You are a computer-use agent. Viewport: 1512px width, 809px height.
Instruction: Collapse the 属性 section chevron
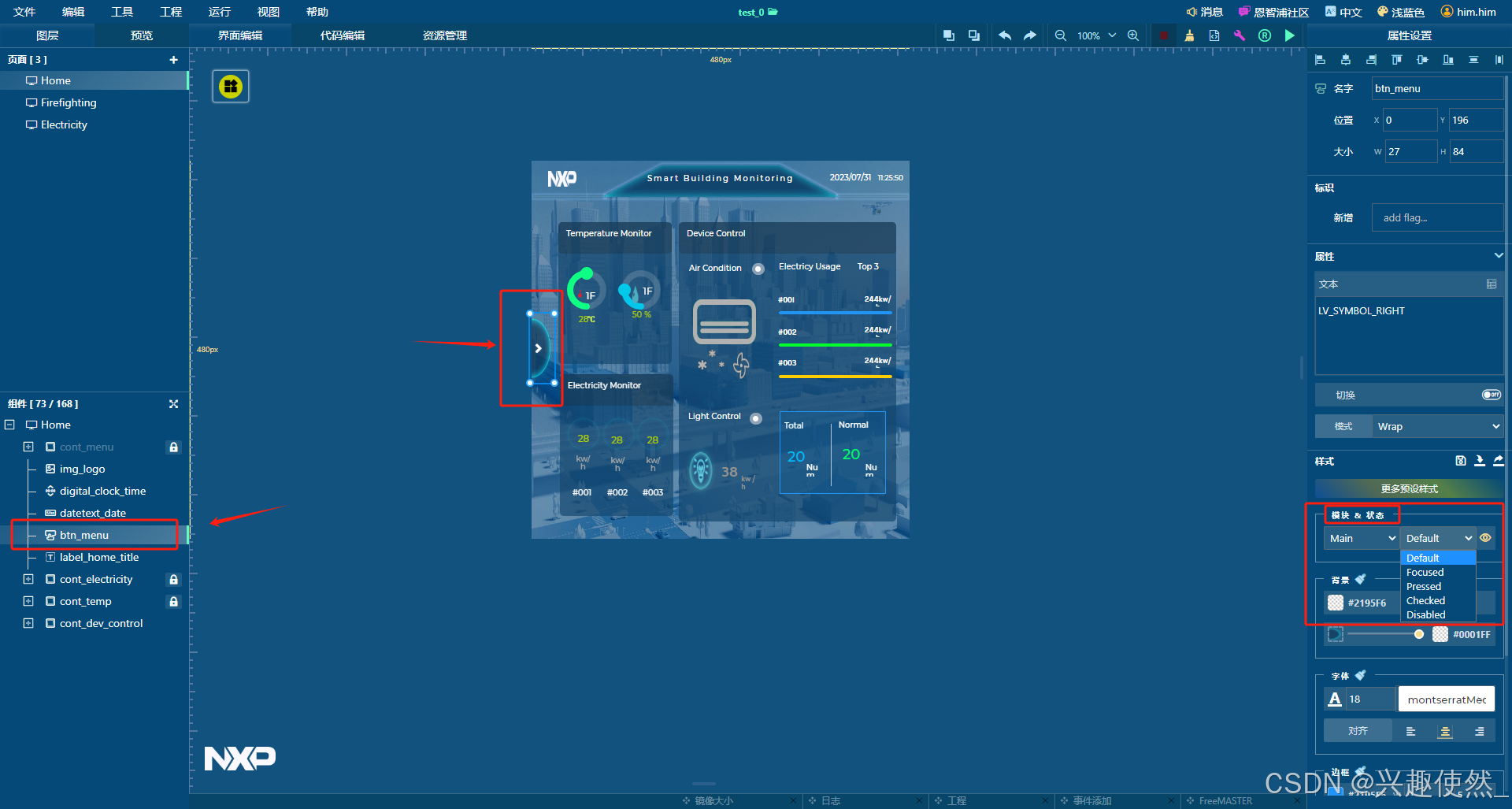click(1499, 255)
